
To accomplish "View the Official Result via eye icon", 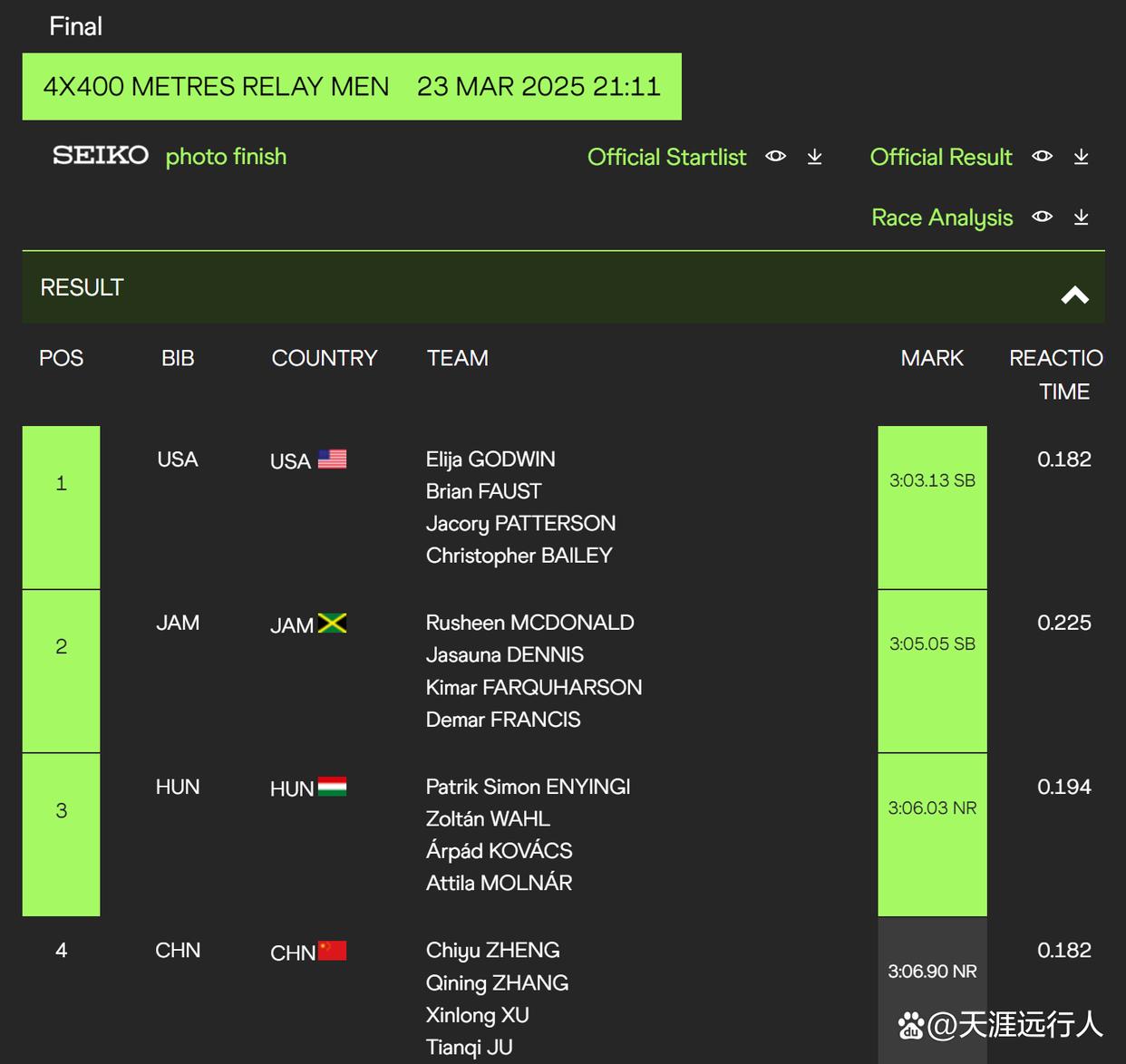I will click(x=1042, y=156).
